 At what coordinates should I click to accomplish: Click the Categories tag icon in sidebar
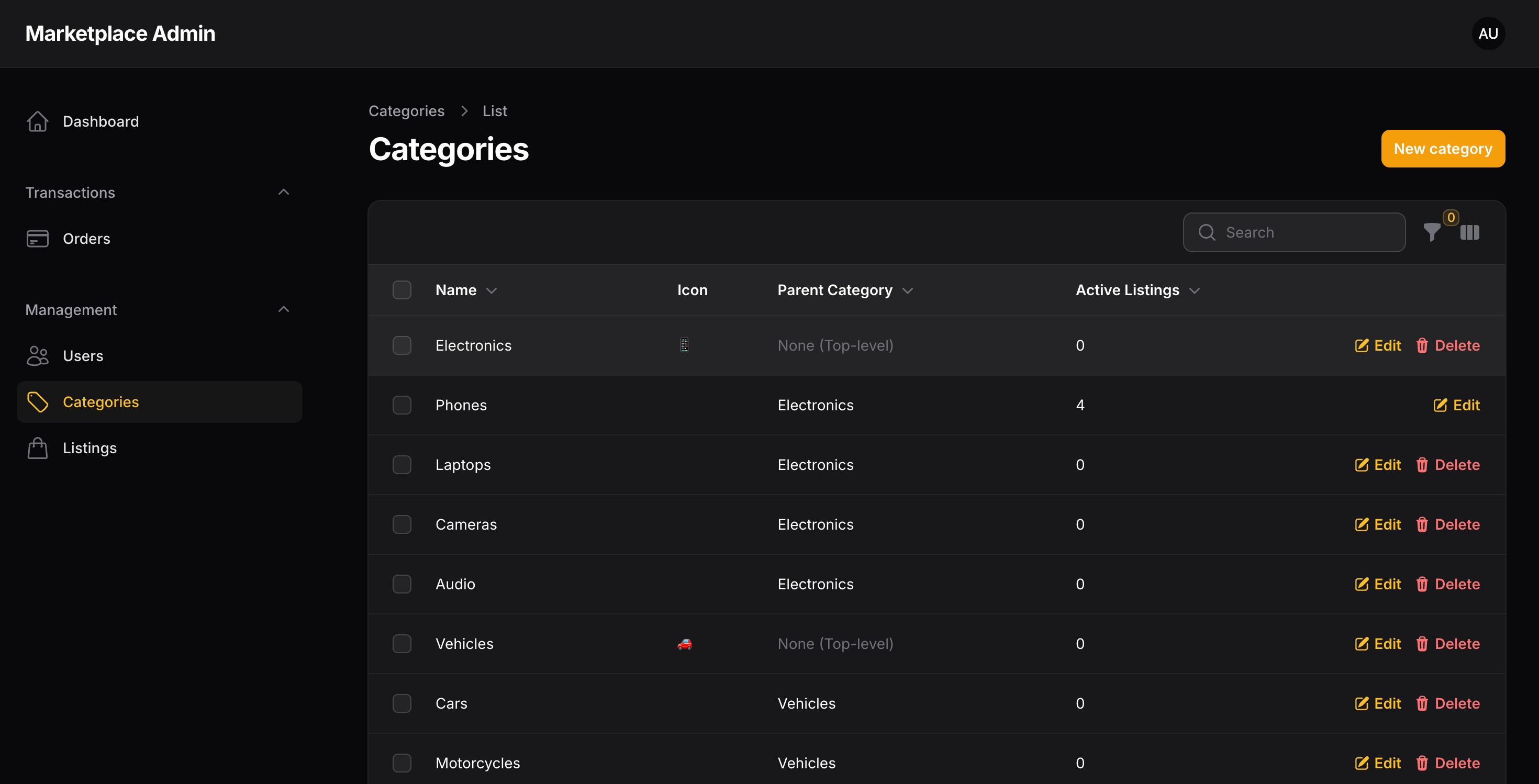38,402
